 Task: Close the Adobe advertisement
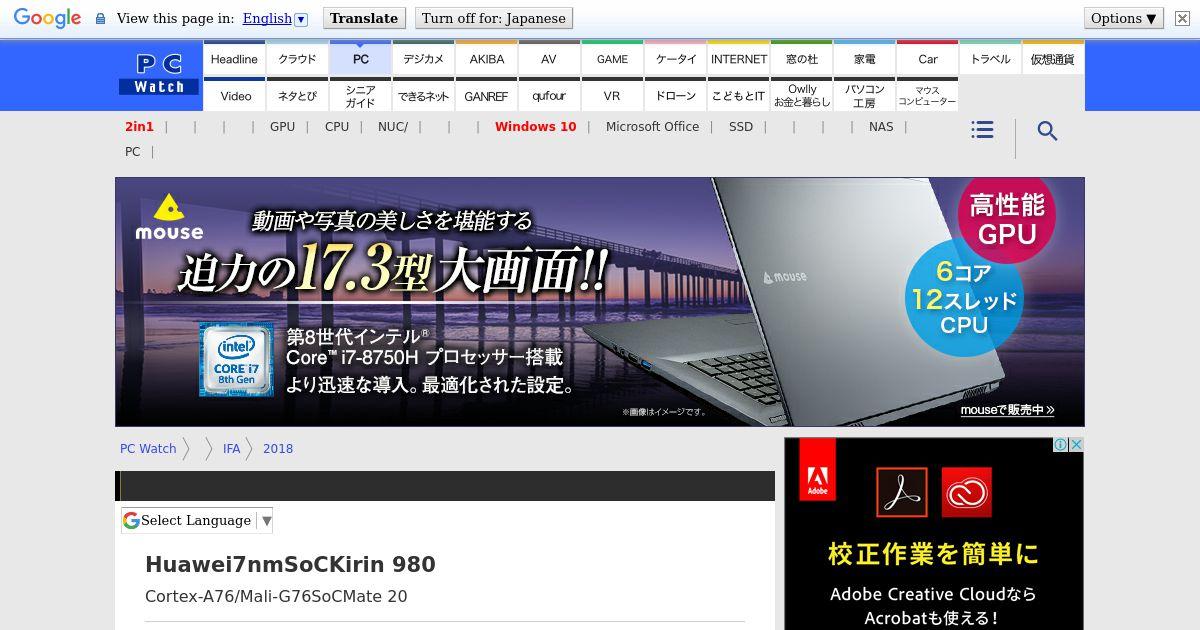[1077, 445]
